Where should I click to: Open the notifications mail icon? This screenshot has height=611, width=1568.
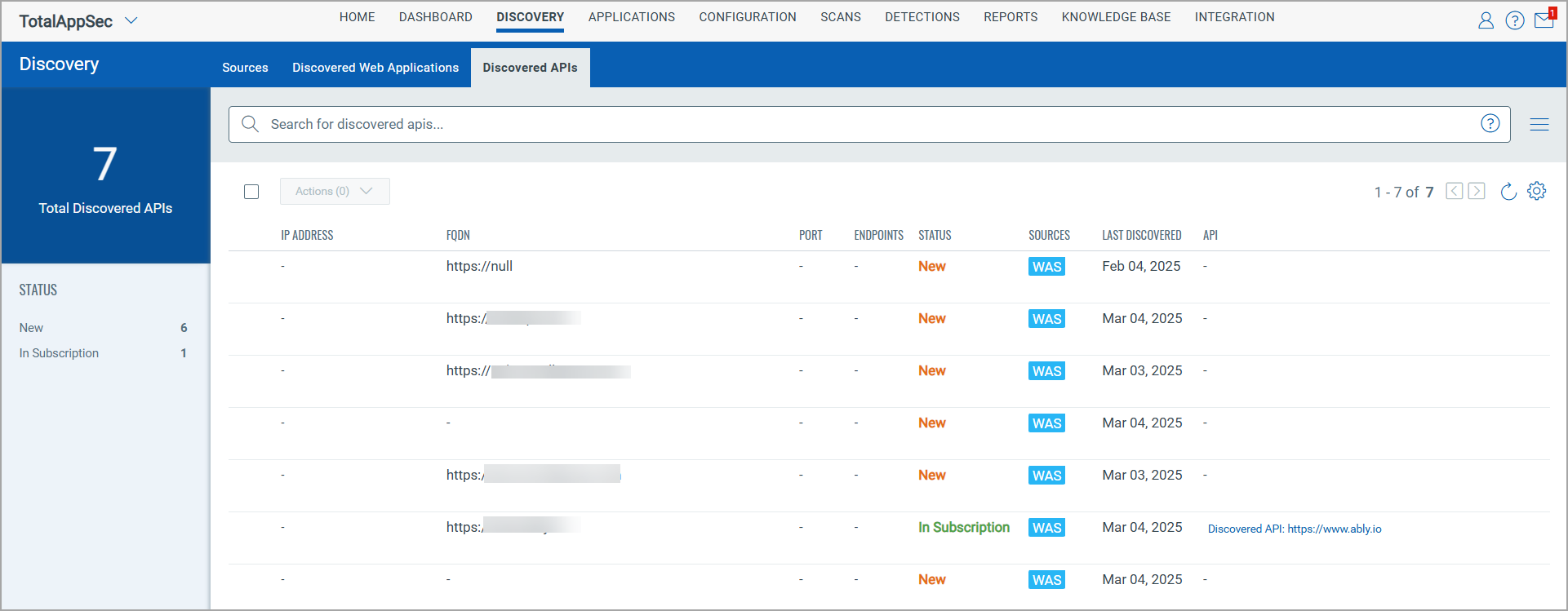pos(1544,20)
